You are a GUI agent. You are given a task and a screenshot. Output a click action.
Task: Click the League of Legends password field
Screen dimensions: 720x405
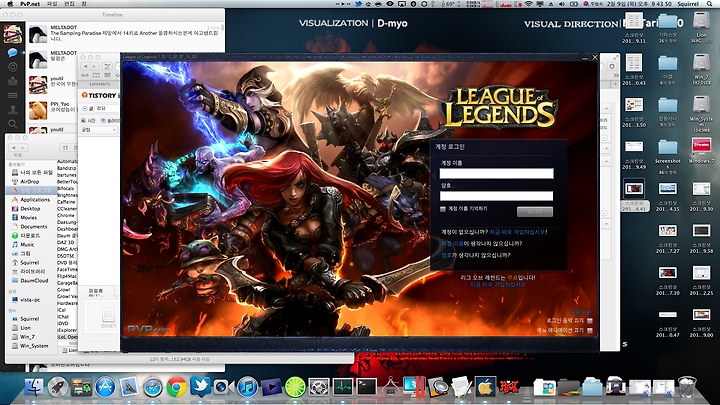tap(496, 196)
